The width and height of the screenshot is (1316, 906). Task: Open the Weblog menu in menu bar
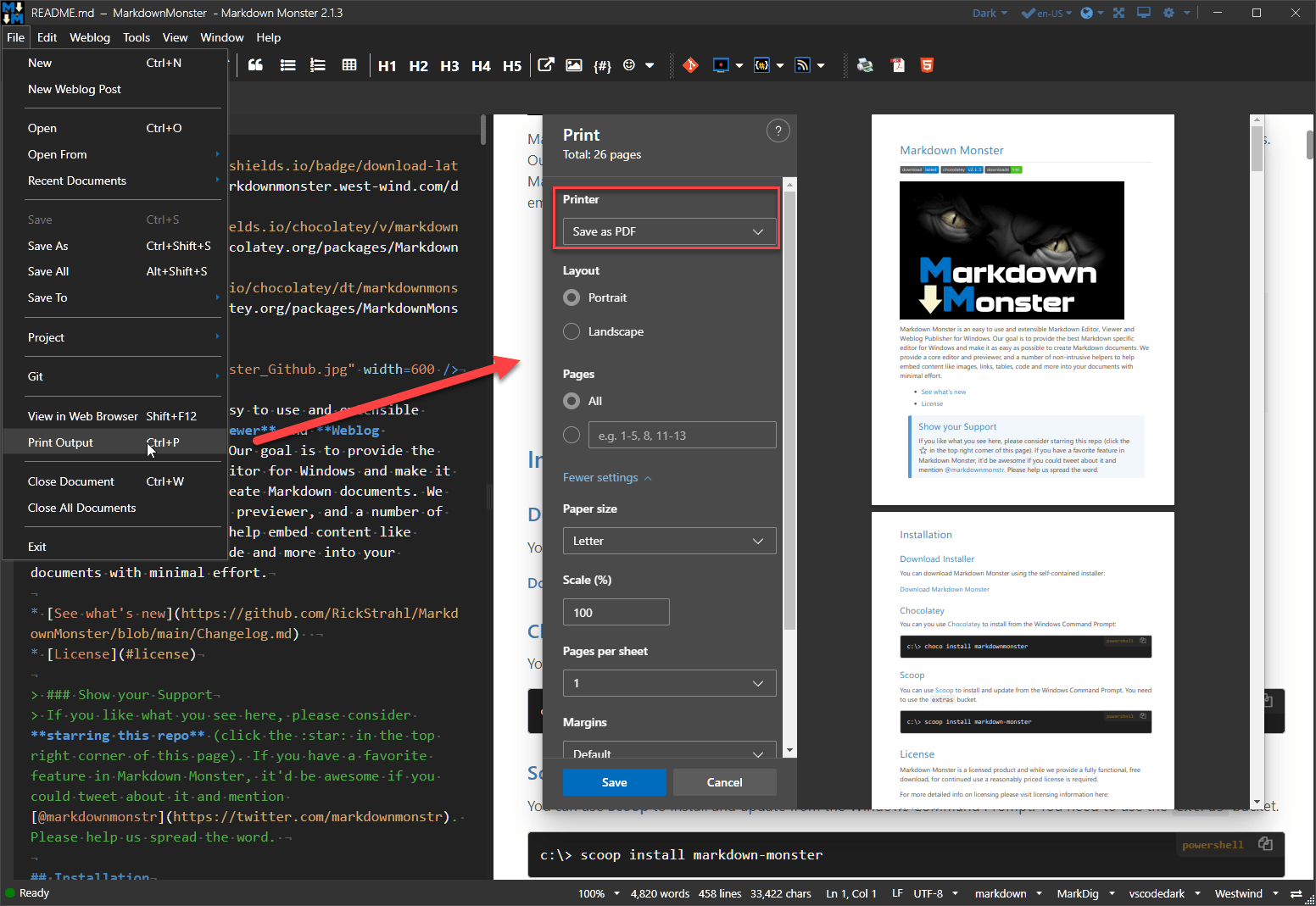pyautogui.click(x=90, y=37)
